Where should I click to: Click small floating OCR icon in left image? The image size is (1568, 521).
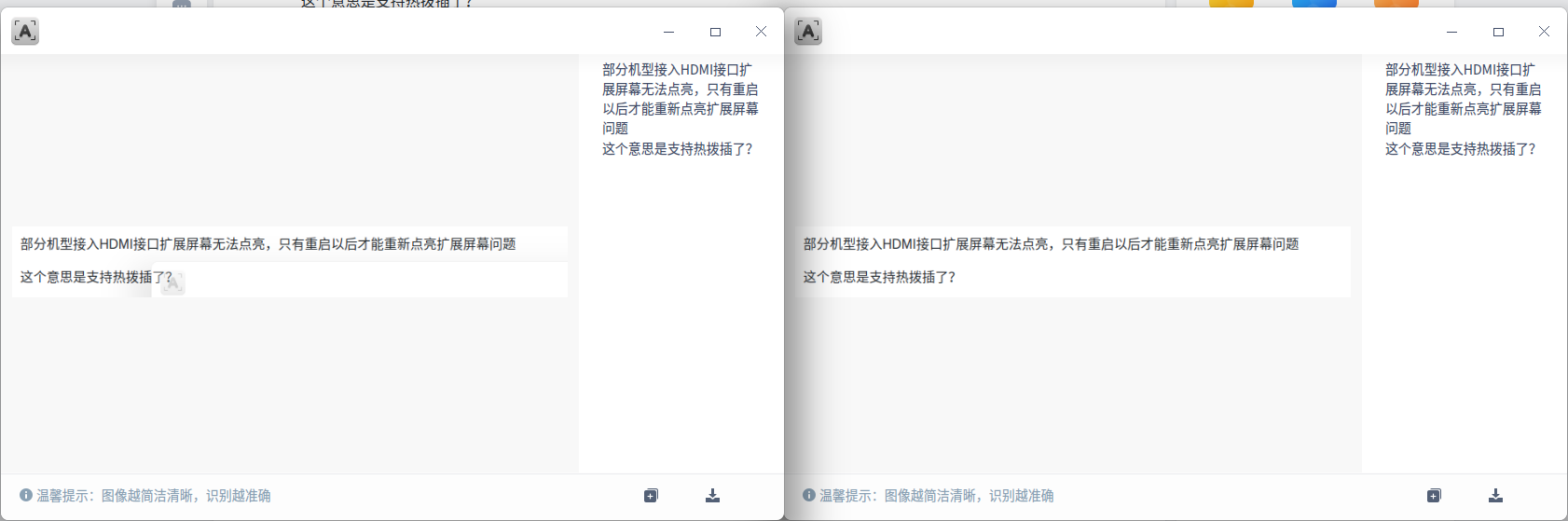click(x=172, y=283)
